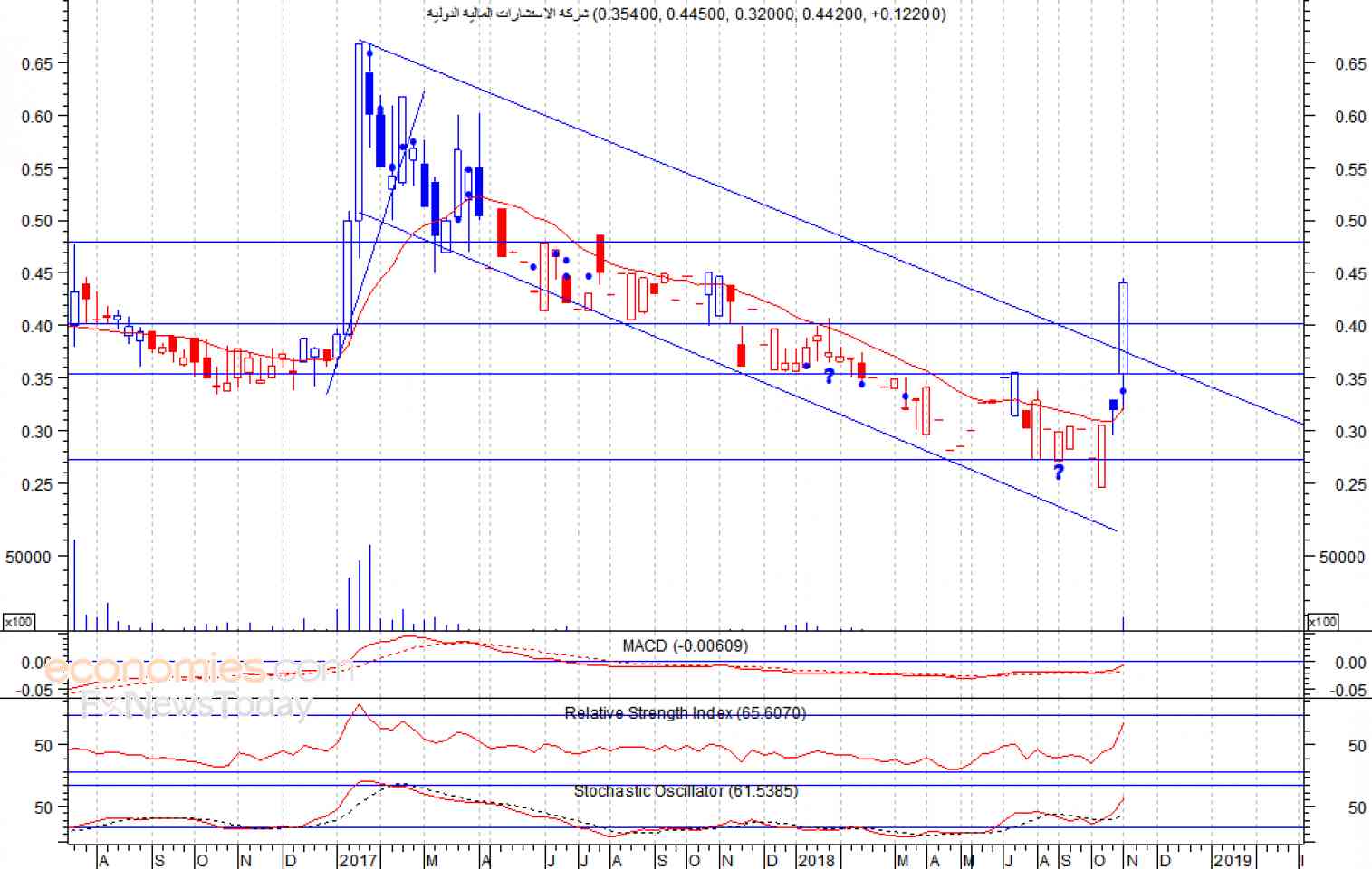The image size is (1372, 869).
Task: Click the chart title with price values
Action: point(686,14)
